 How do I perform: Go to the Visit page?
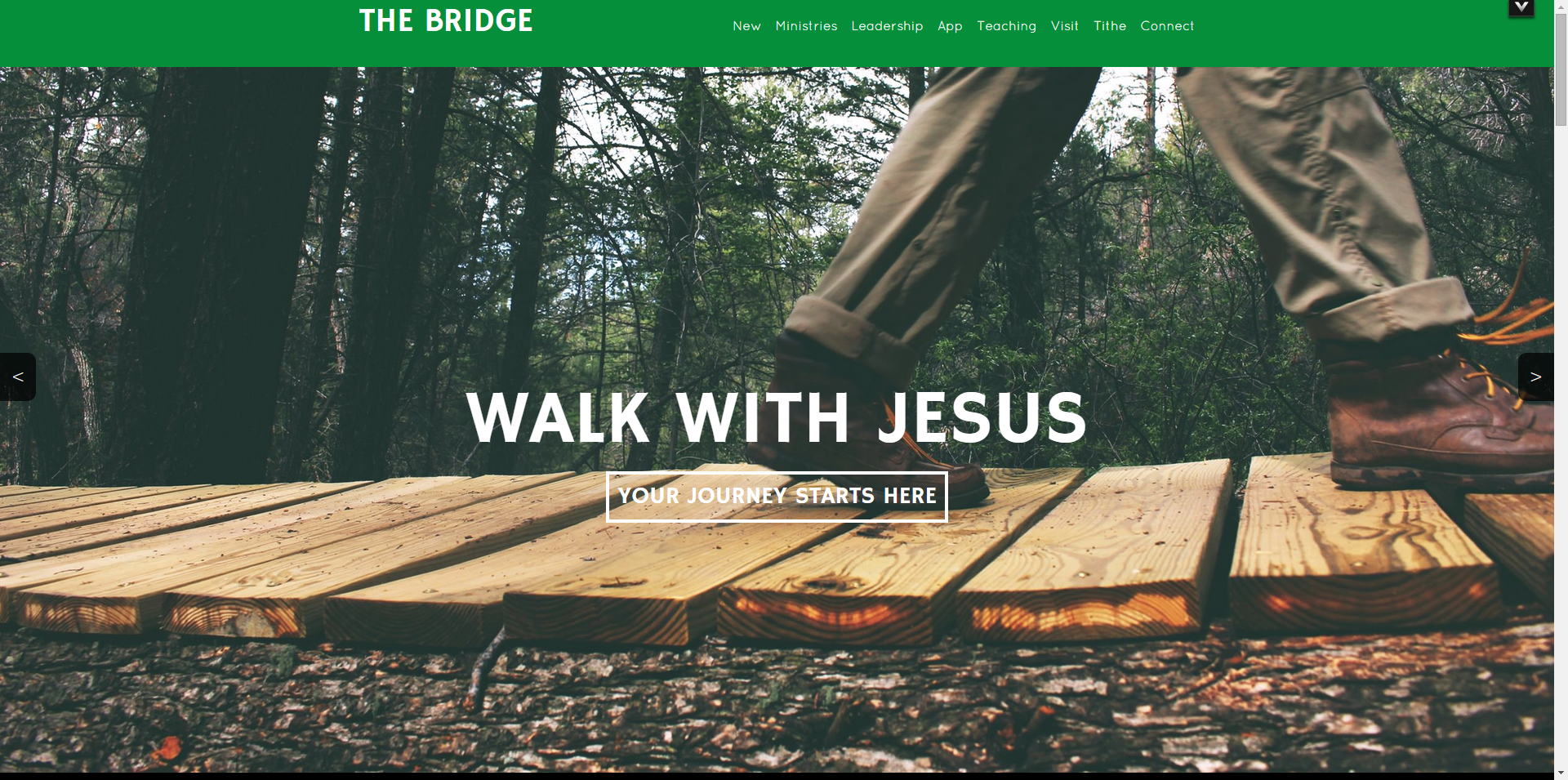tap(1064, 26)
